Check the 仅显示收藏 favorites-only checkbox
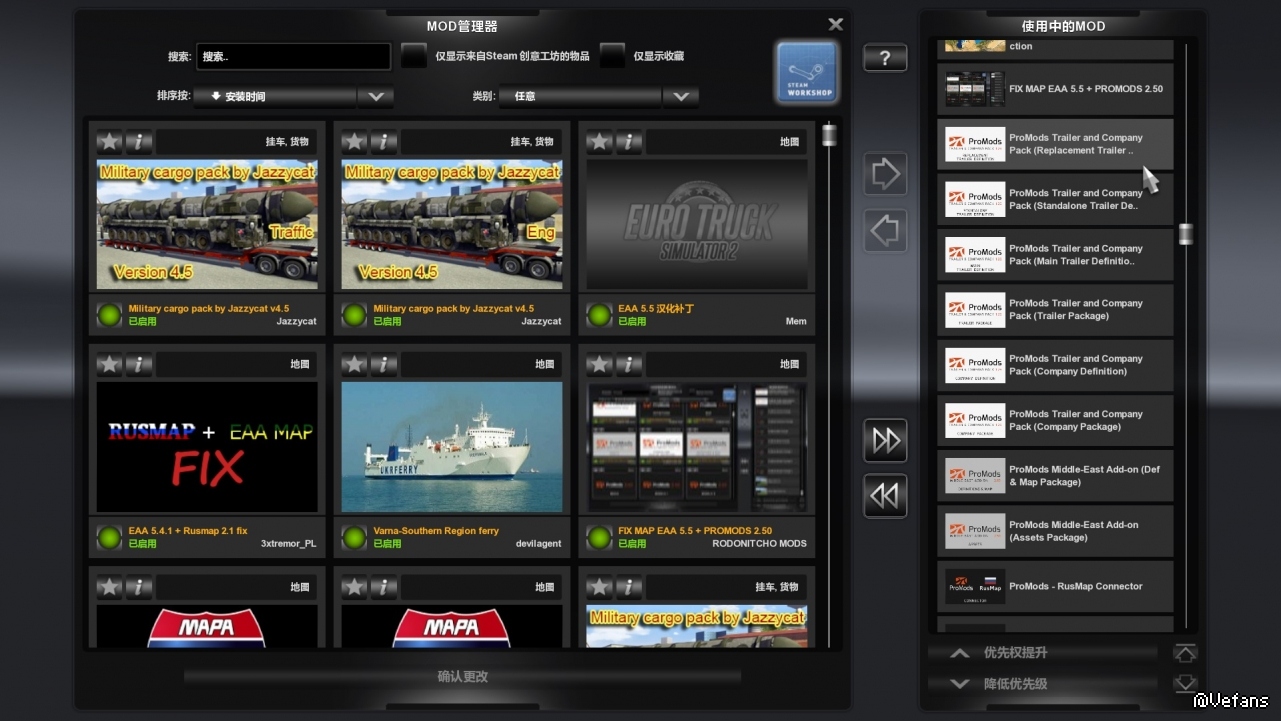The height and width of the screenshot is (721, 1281). click(612, 56)
